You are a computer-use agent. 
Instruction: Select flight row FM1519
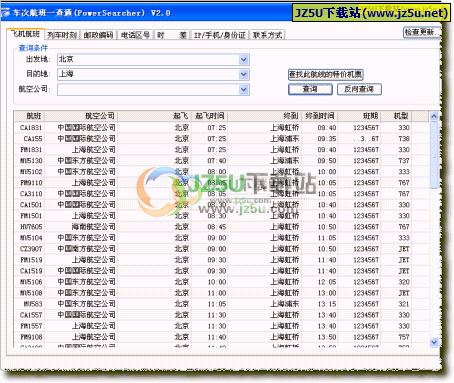point(221,260)
